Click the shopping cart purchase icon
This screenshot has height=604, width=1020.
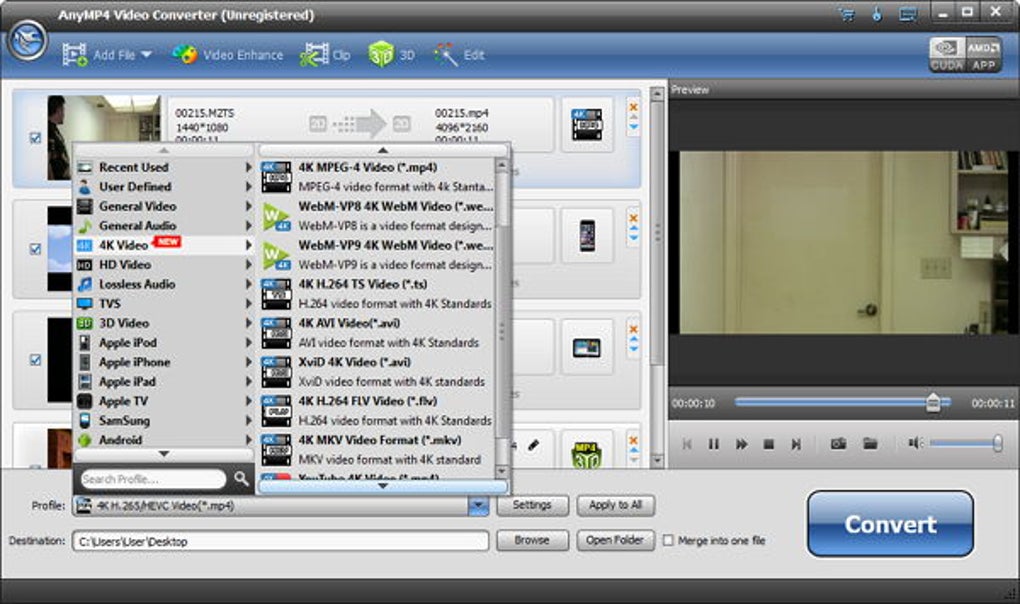[847, 14]
